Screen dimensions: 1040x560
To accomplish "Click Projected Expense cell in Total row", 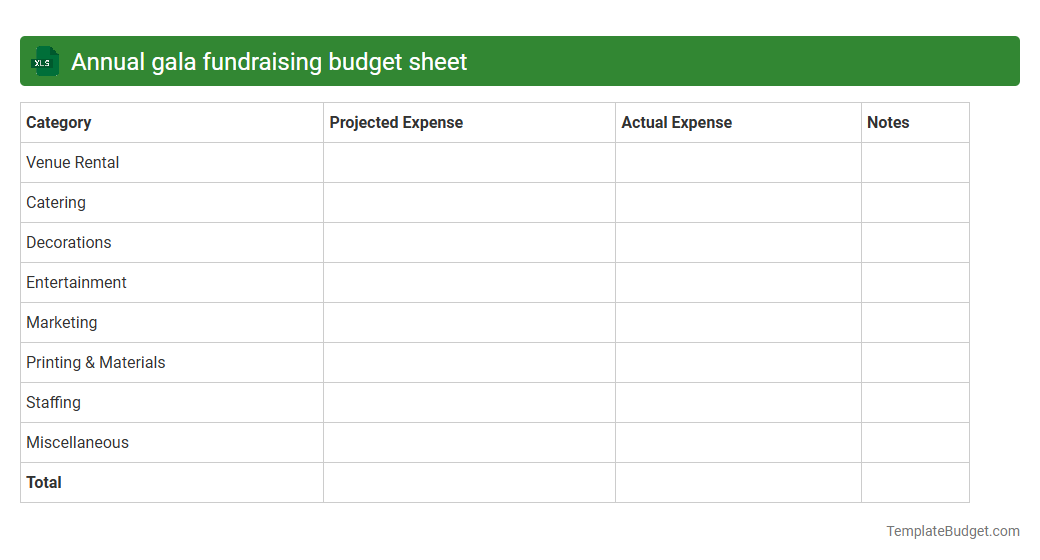I will pyautogui.click(x=470, y=482).
